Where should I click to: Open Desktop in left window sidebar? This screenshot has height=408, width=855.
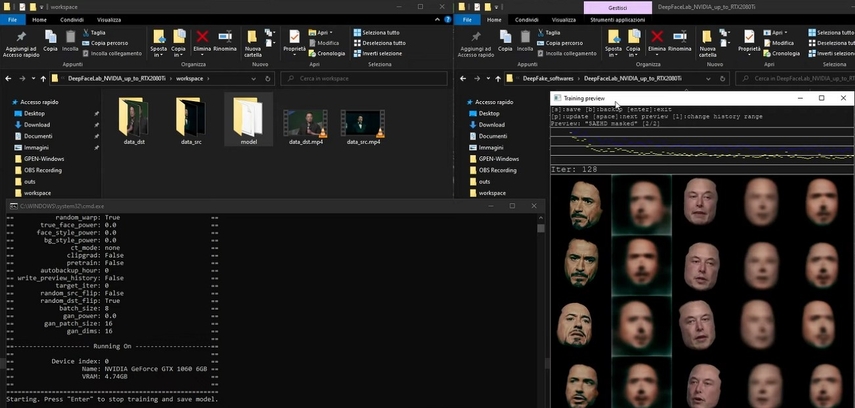tap(34, 113)
